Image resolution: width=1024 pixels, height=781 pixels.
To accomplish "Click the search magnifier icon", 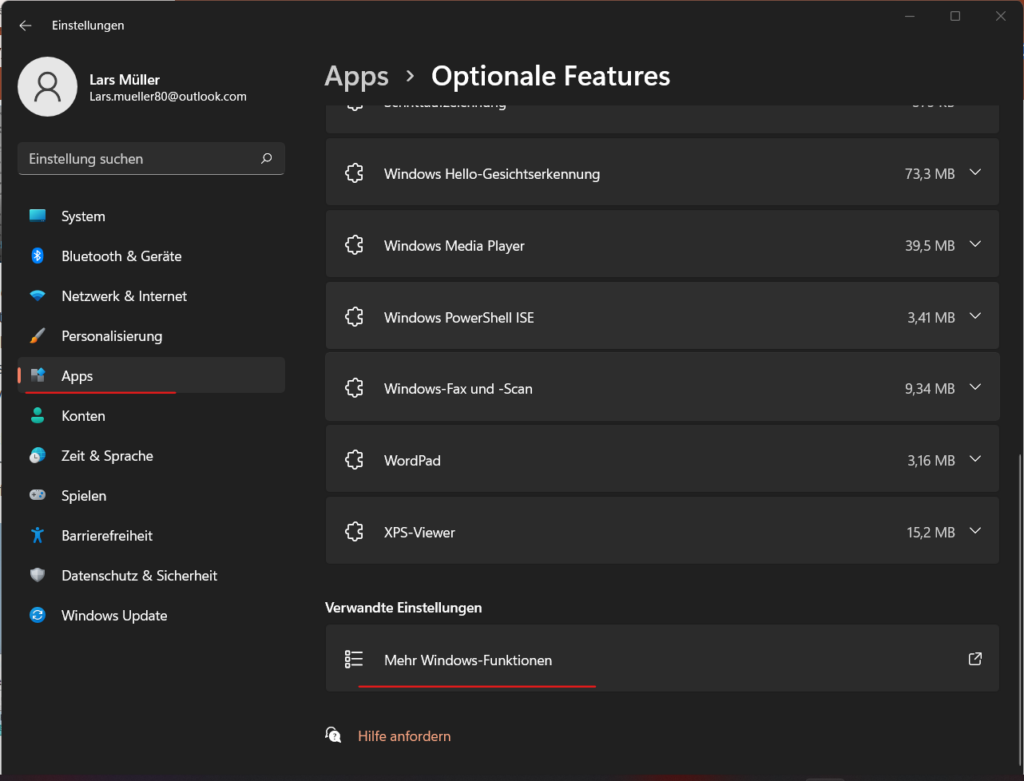I will click(x=266, y=159).
